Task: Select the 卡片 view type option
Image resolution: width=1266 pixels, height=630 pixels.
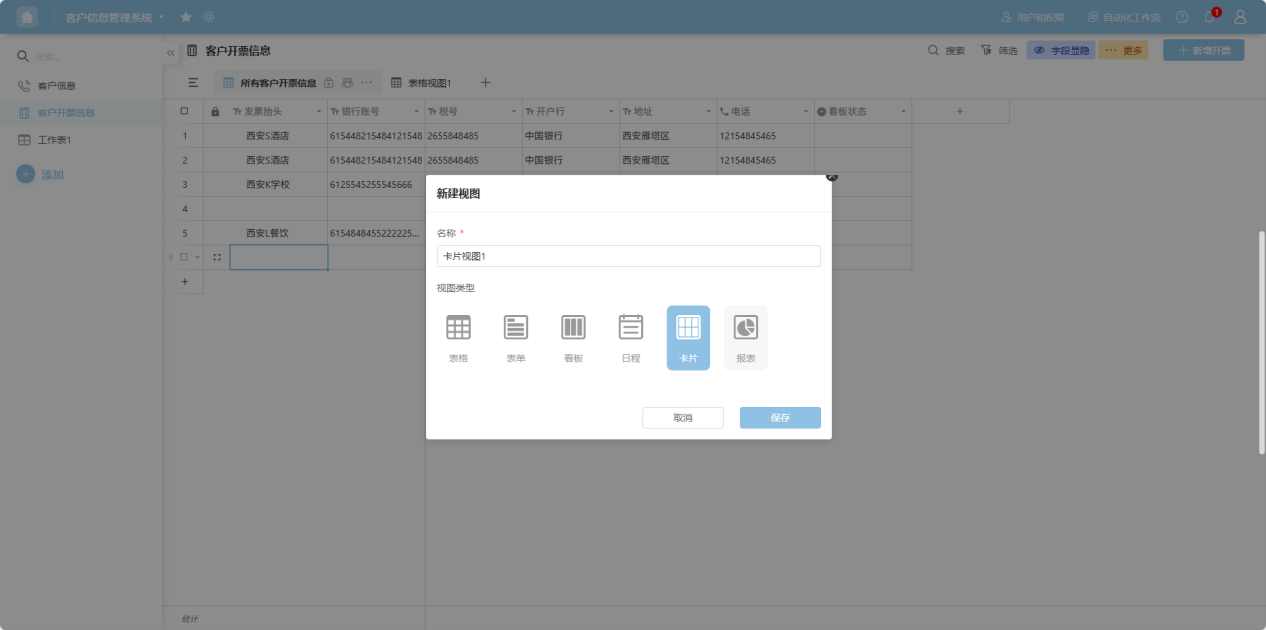Action: point(688,337)
